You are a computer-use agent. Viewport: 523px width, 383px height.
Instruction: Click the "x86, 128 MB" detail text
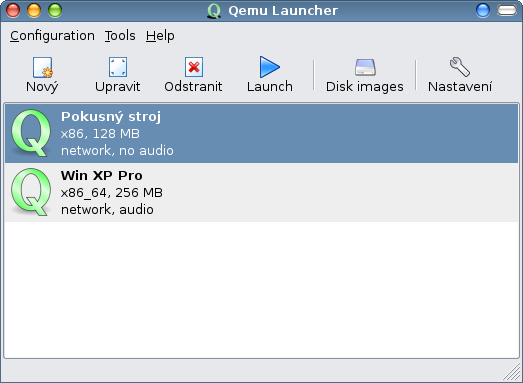100,134
